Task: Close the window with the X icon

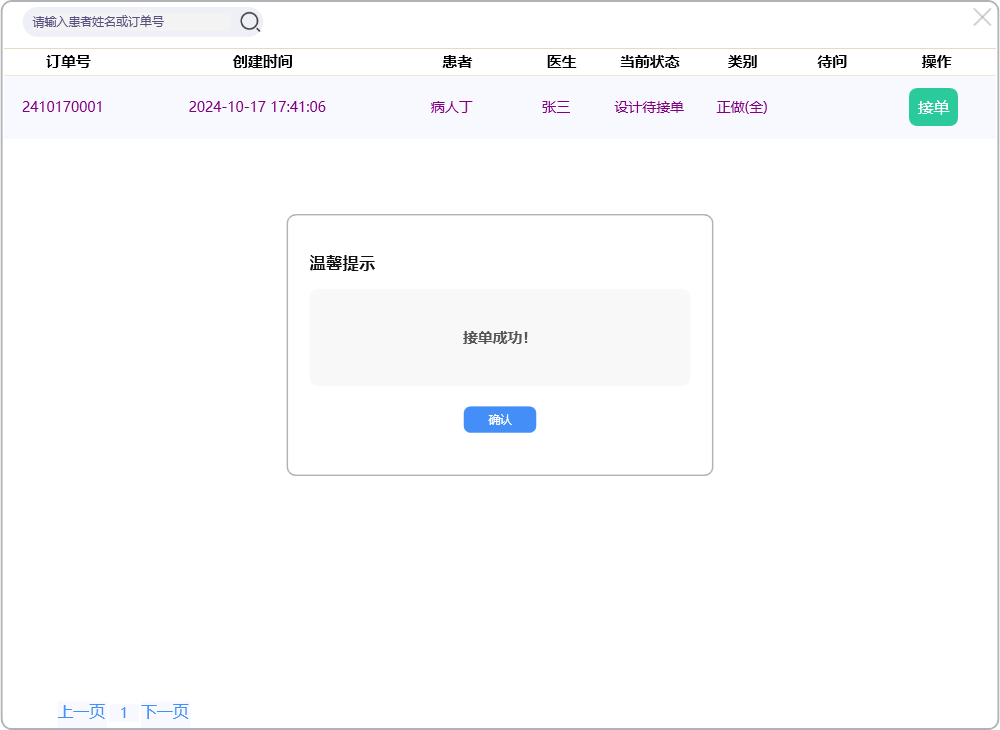Action: [982, 17]
